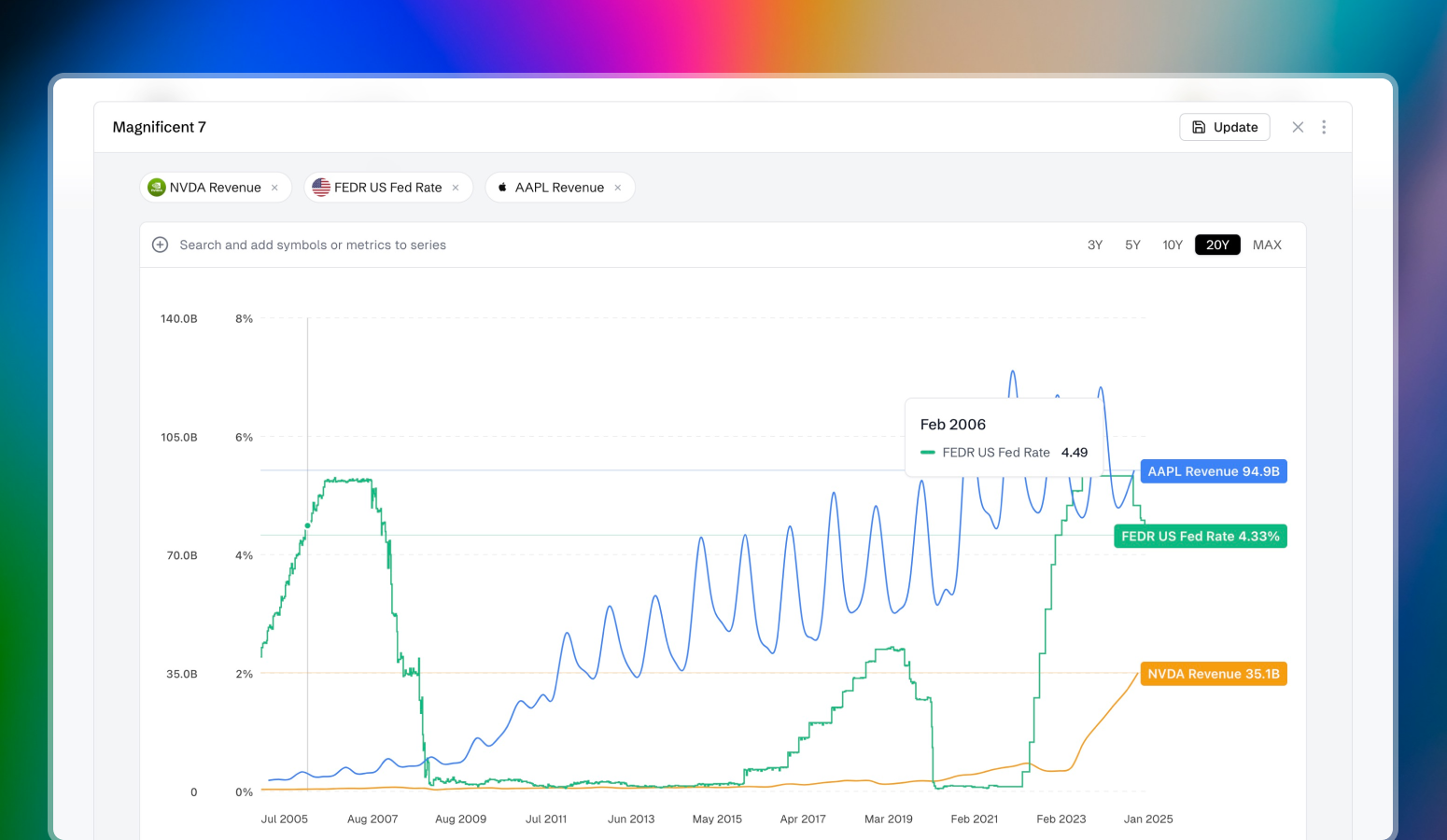Click the Apple logo icon on AAPL chip

[502, 188]
